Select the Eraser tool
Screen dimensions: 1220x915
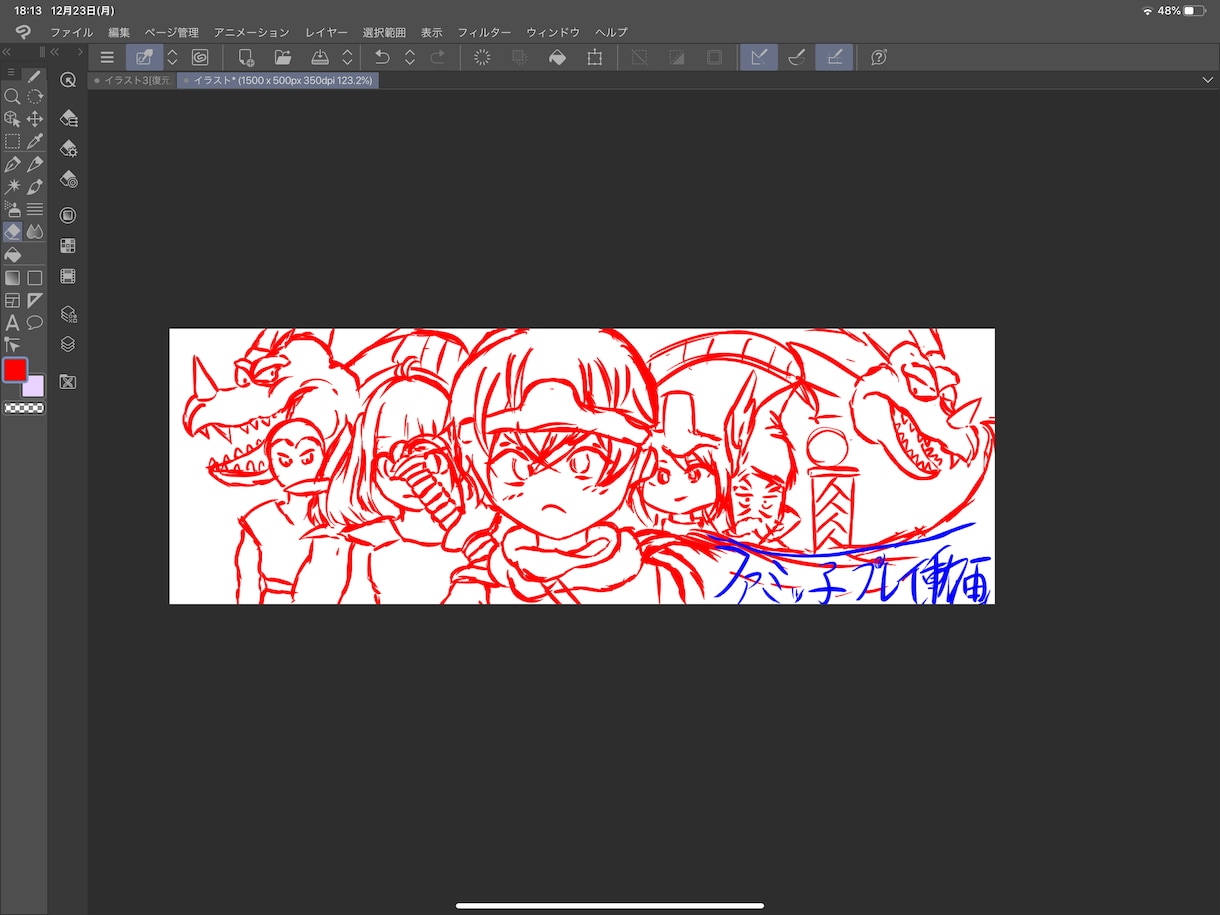tap(12, 231)
